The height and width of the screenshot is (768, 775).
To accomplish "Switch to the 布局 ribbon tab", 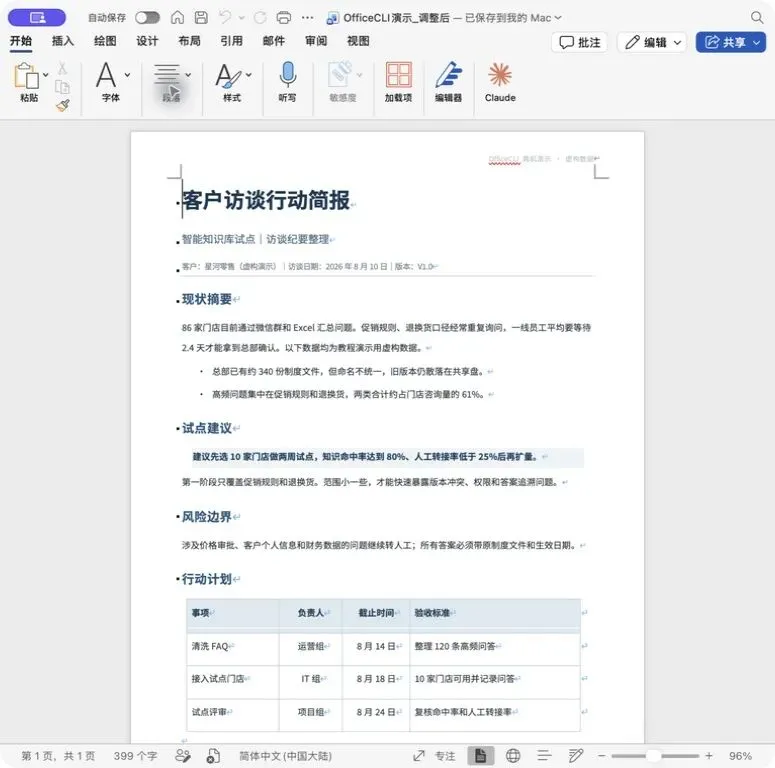I will coord(189,41).
